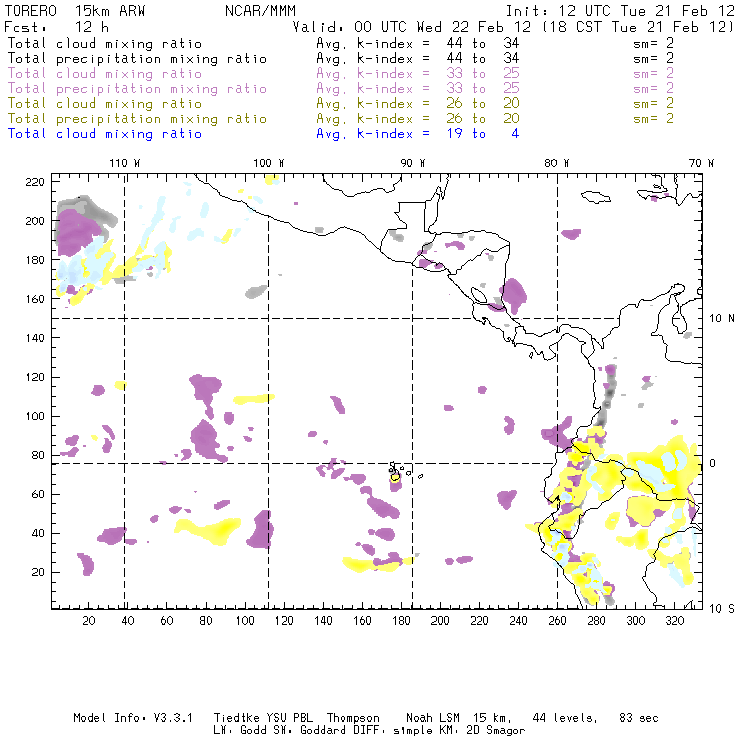Screen dimensions: 740x740
Task: Click the "Noah LSM" footer text
Action: pos(432,718)
